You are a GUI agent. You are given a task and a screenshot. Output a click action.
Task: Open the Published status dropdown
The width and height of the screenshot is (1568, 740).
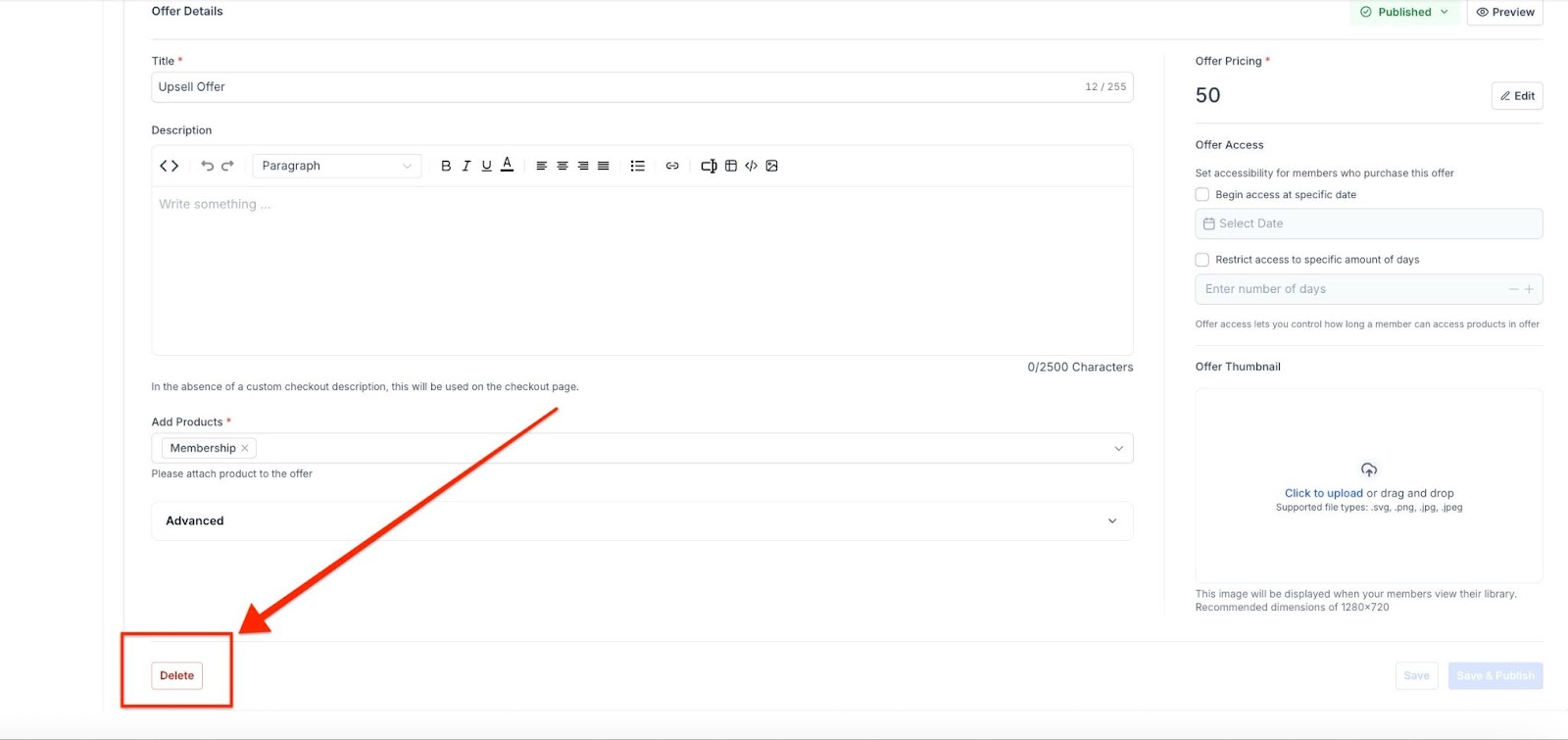tap(1404, 12)
